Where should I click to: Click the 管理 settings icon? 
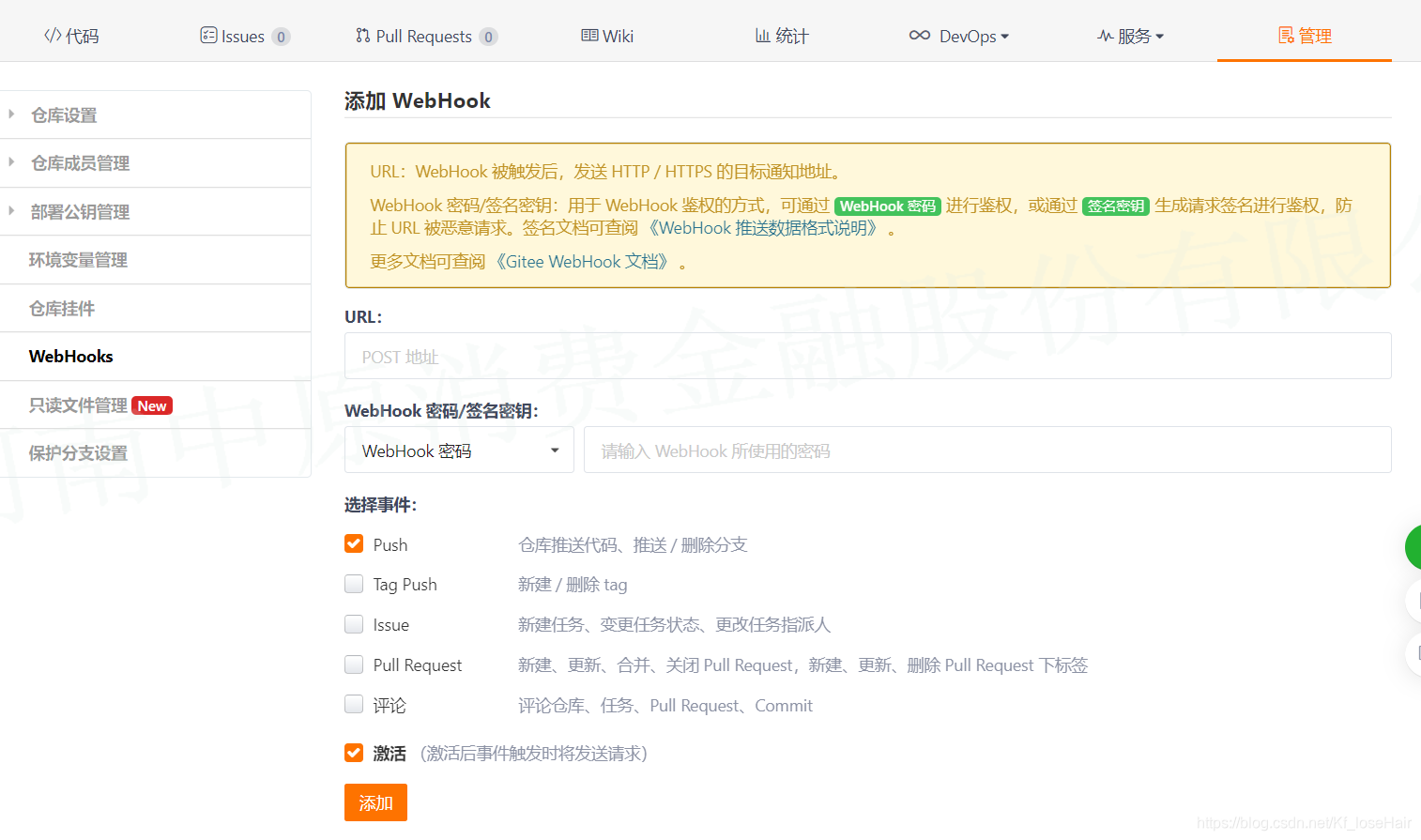click(1286, 36)
